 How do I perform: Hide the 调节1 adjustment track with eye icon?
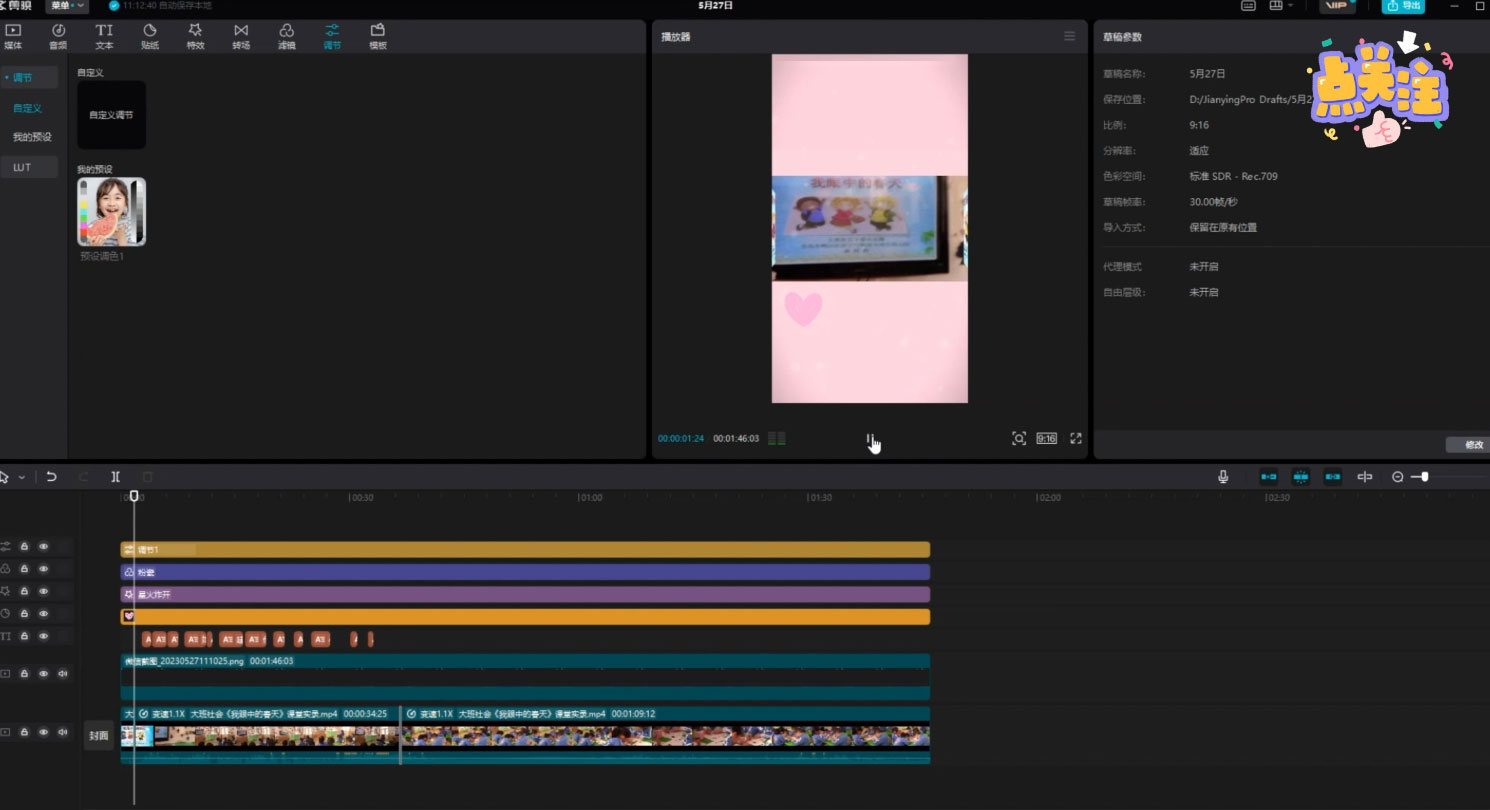click(x=43, y=547)
